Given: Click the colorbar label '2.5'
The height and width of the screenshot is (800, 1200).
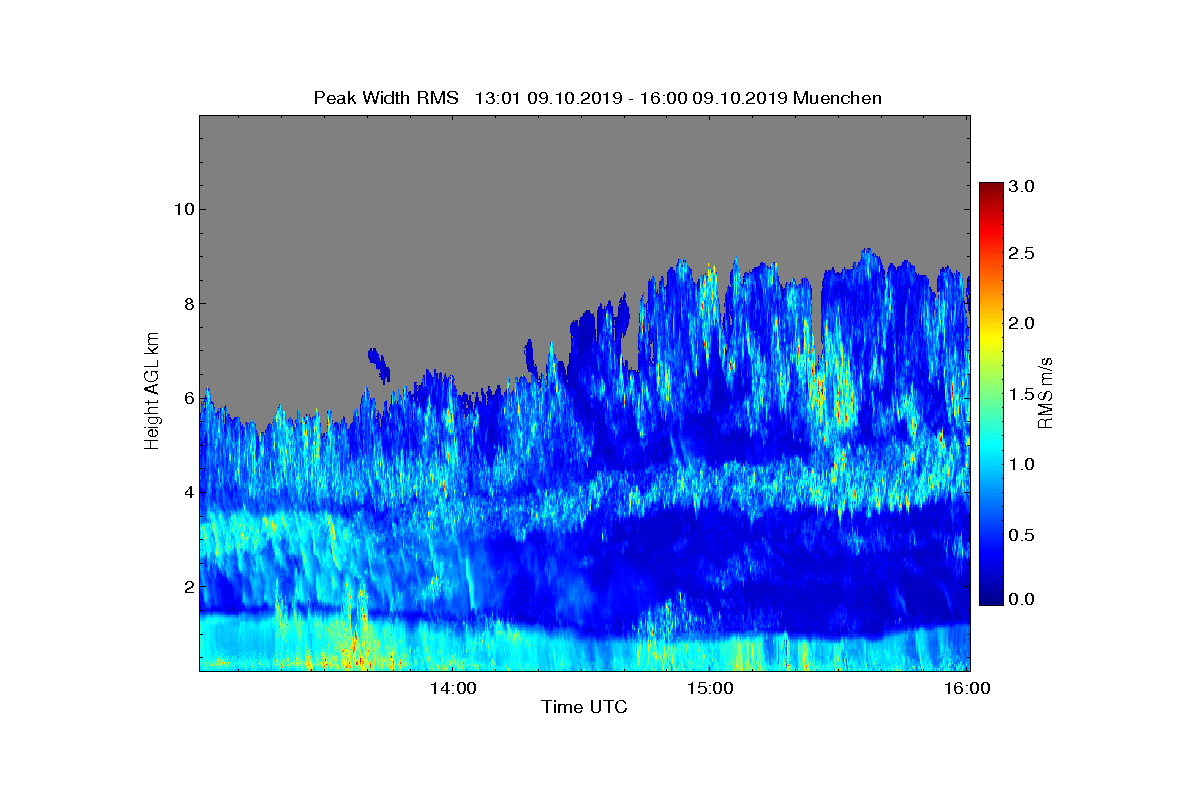Looking at the screenshot, I should pos(1022,255).
